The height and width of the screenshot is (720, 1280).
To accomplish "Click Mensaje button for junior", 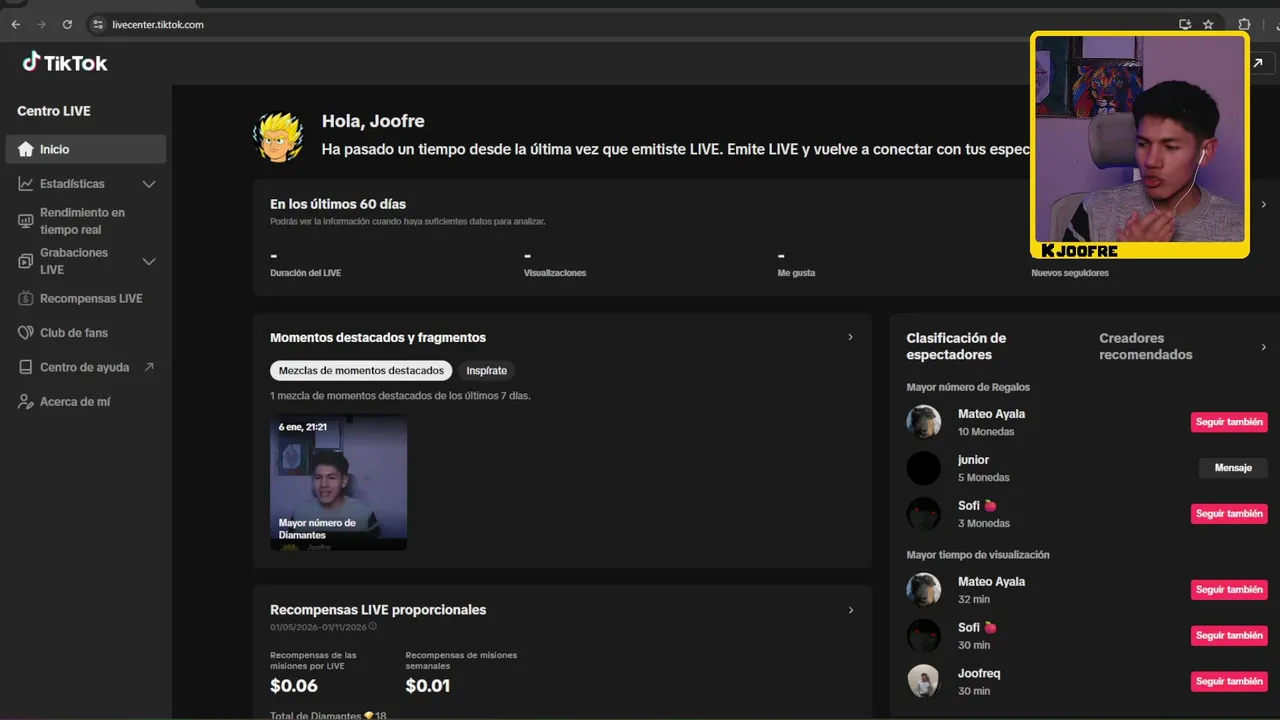I will (x=1233, y=468).
